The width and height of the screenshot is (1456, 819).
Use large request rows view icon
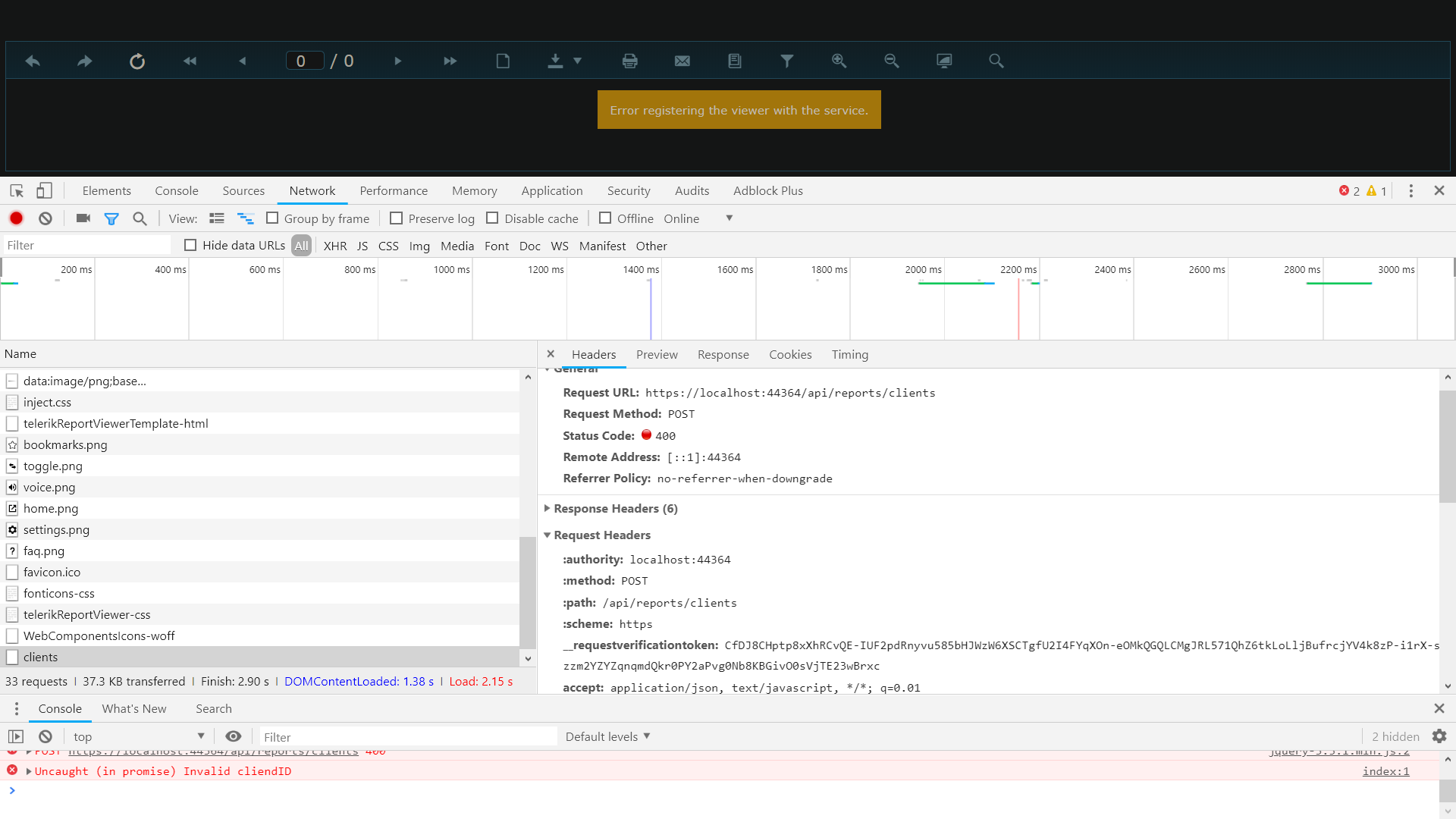[x=217, y=218]
